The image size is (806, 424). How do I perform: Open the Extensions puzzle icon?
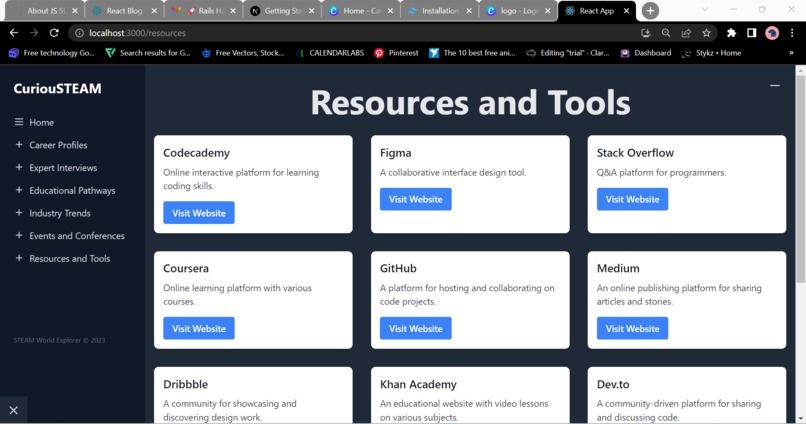point(731,33)
